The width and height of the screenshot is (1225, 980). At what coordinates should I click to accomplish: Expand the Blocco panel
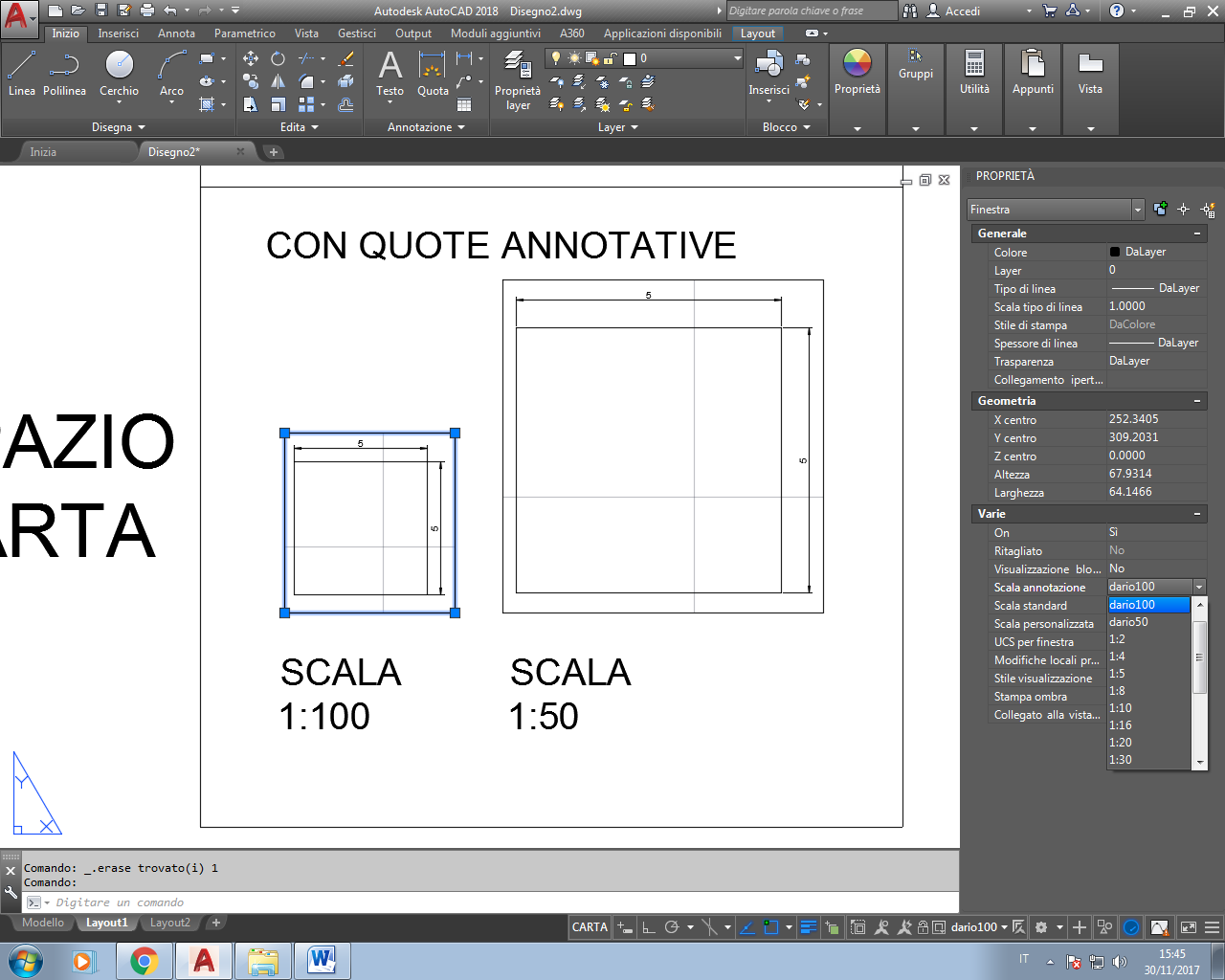coord(787,127)
